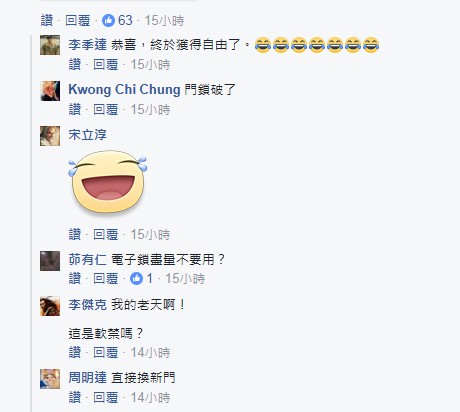This screenshot has width=460, height=412.
Task: Open Kwong Chi Chung's profile name link
Action: [x=124, y=90]
